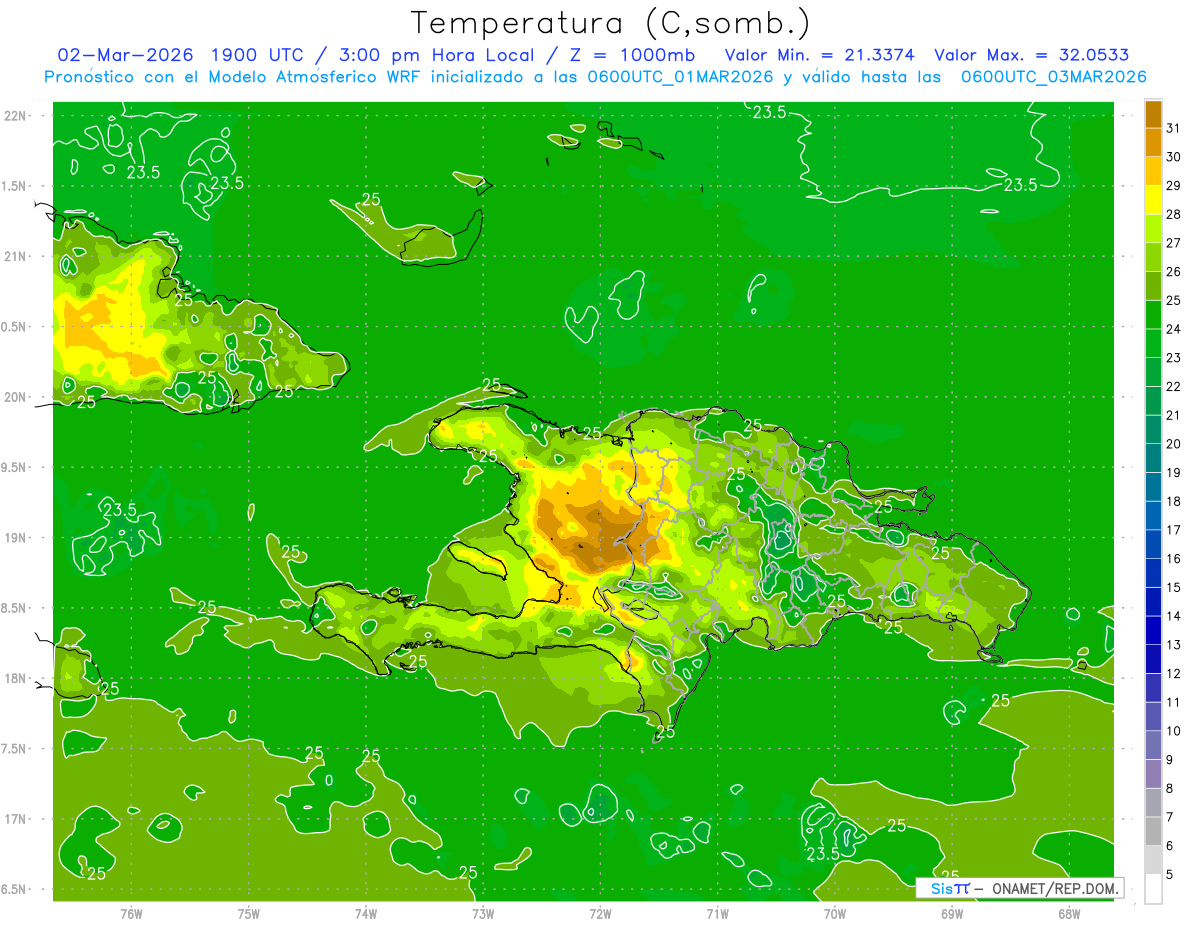This screenshot has height=927, width=1200.
Task: Click the "69W" longitude axis label
Action: [x=952, y=913]
